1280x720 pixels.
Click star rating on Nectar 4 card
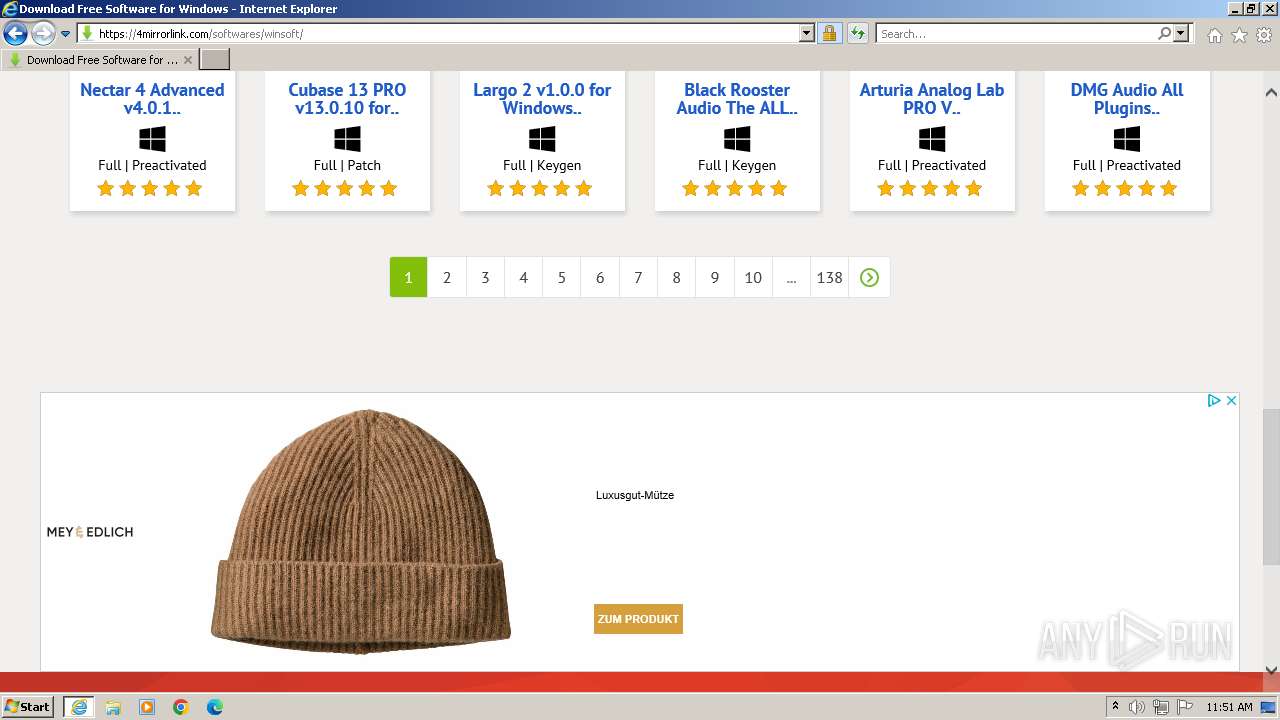150,188
